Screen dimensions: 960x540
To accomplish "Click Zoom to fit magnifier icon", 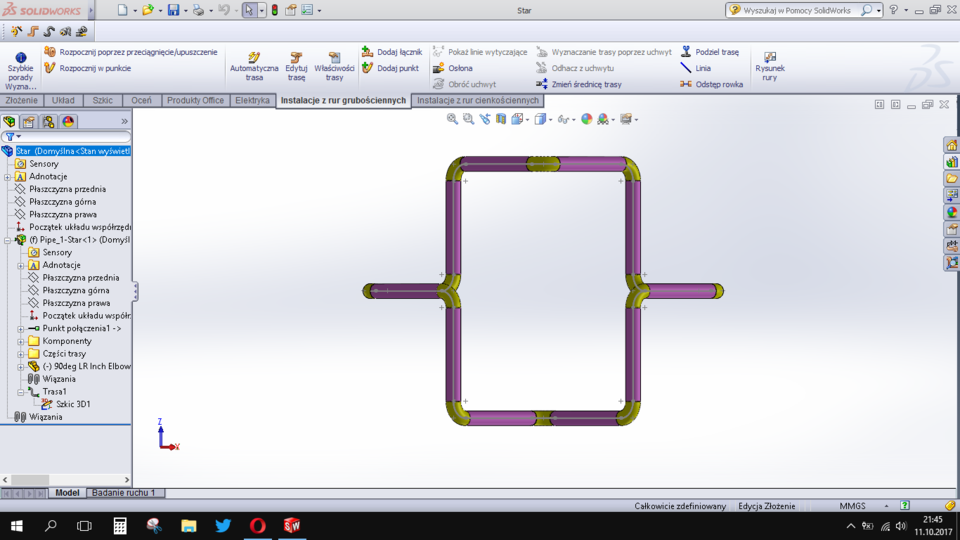I will [x=452, y=119].
